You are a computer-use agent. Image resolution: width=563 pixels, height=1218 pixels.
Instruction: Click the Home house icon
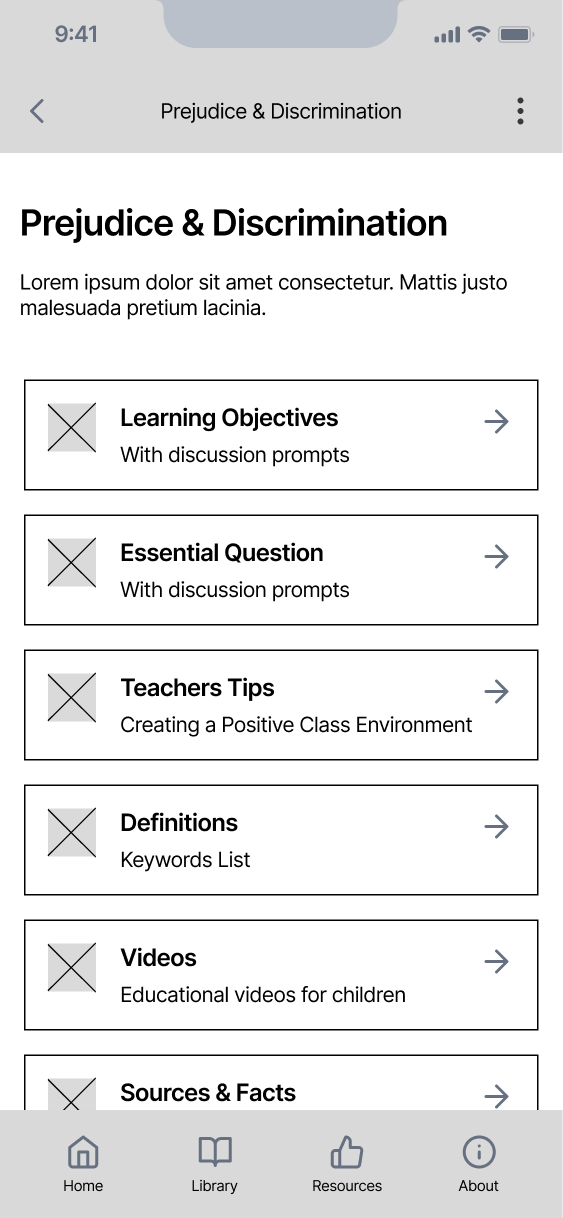click(x=83, y=1152)
